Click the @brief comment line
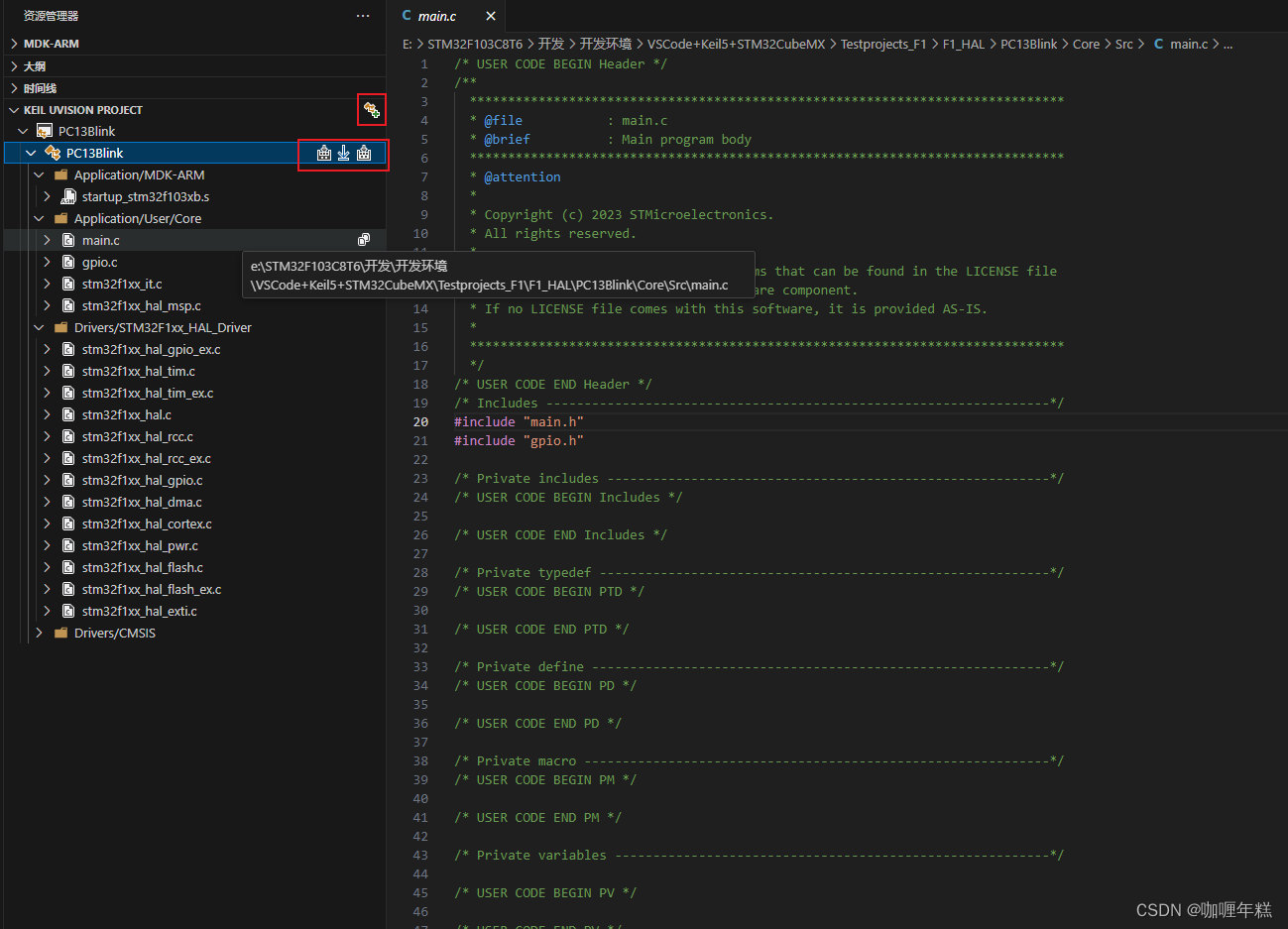1288x929 pixels. point(610,139)
